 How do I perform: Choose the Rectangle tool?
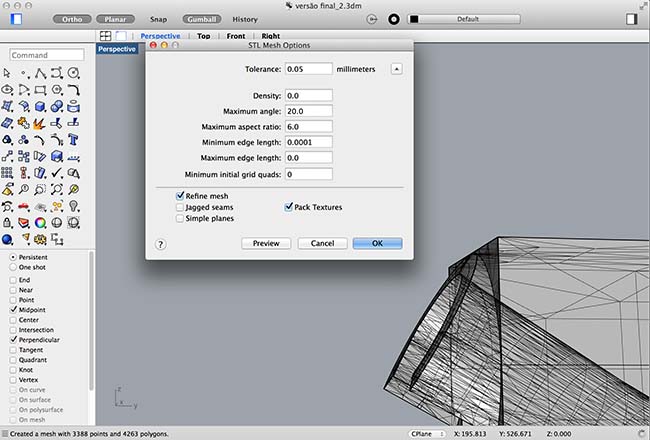click(40, 90)
